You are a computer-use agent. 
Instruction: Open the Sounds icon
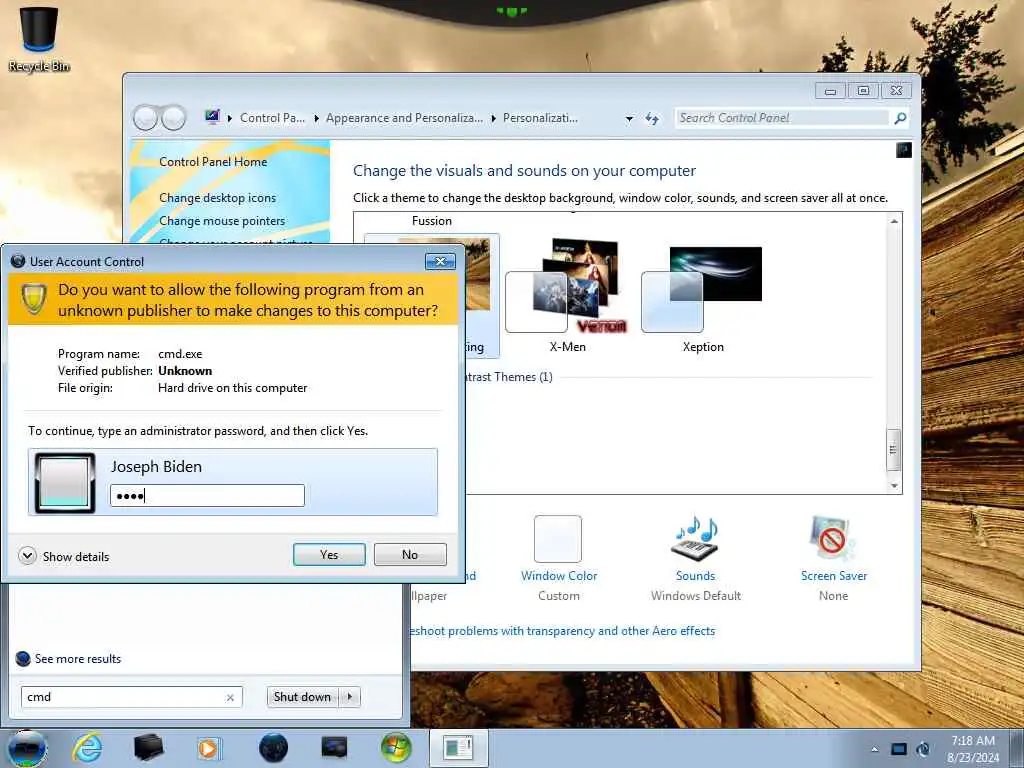pos(695,539)
